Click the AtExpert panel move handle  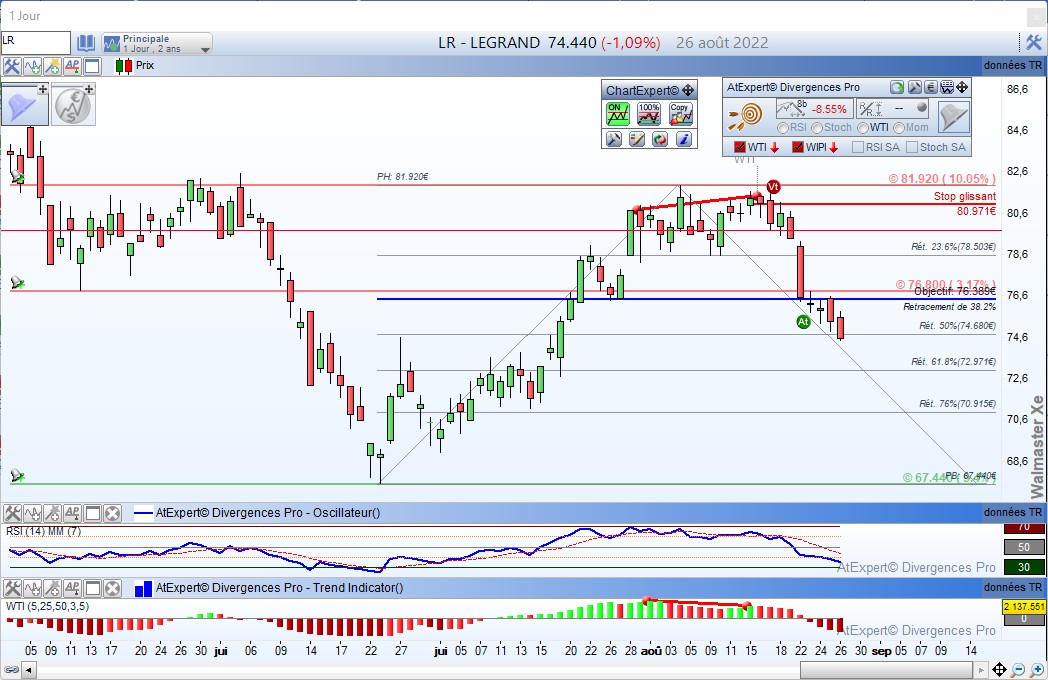(x=962, y=87)
